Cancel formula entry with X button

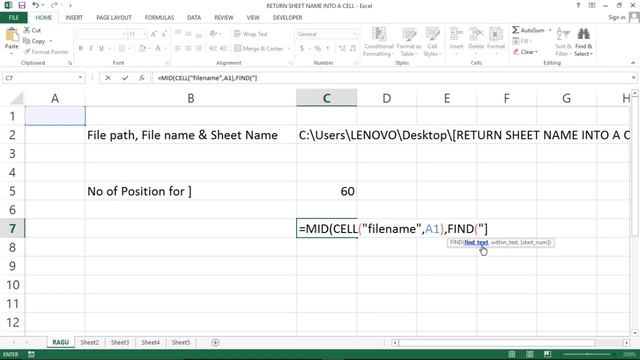(x=108, y=78)
